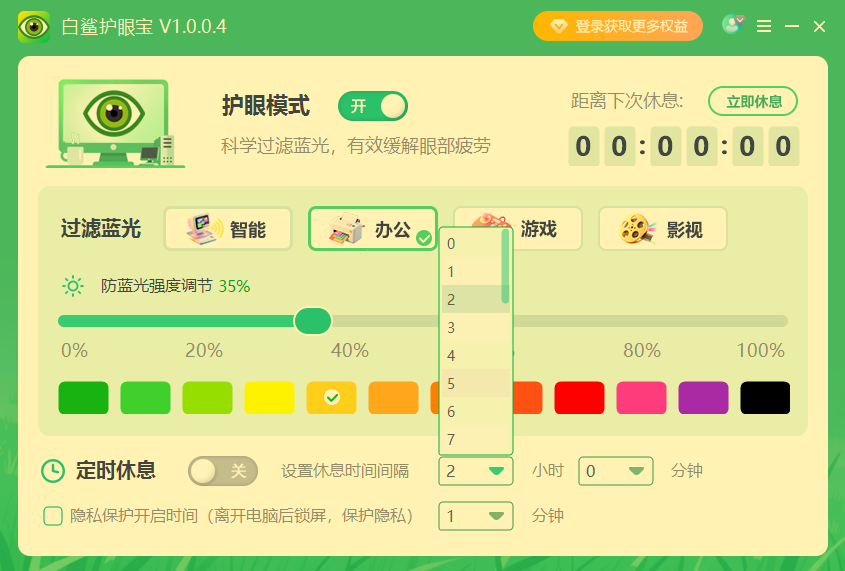845x571 pixels.
Task: Click the 100% scale label
Action: (760, 351)
